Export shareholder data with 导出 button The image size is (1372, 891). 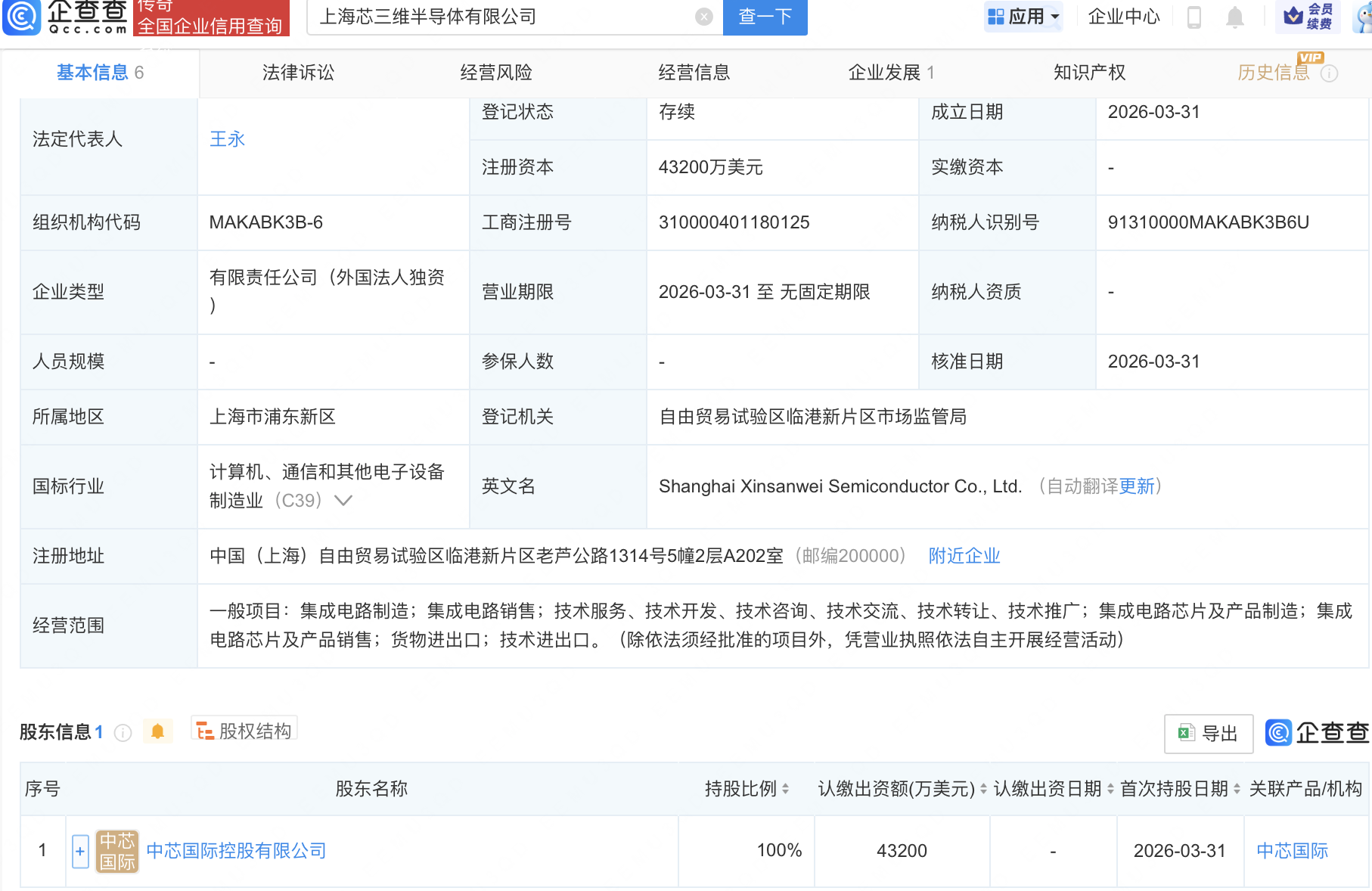pos(1208,733)
